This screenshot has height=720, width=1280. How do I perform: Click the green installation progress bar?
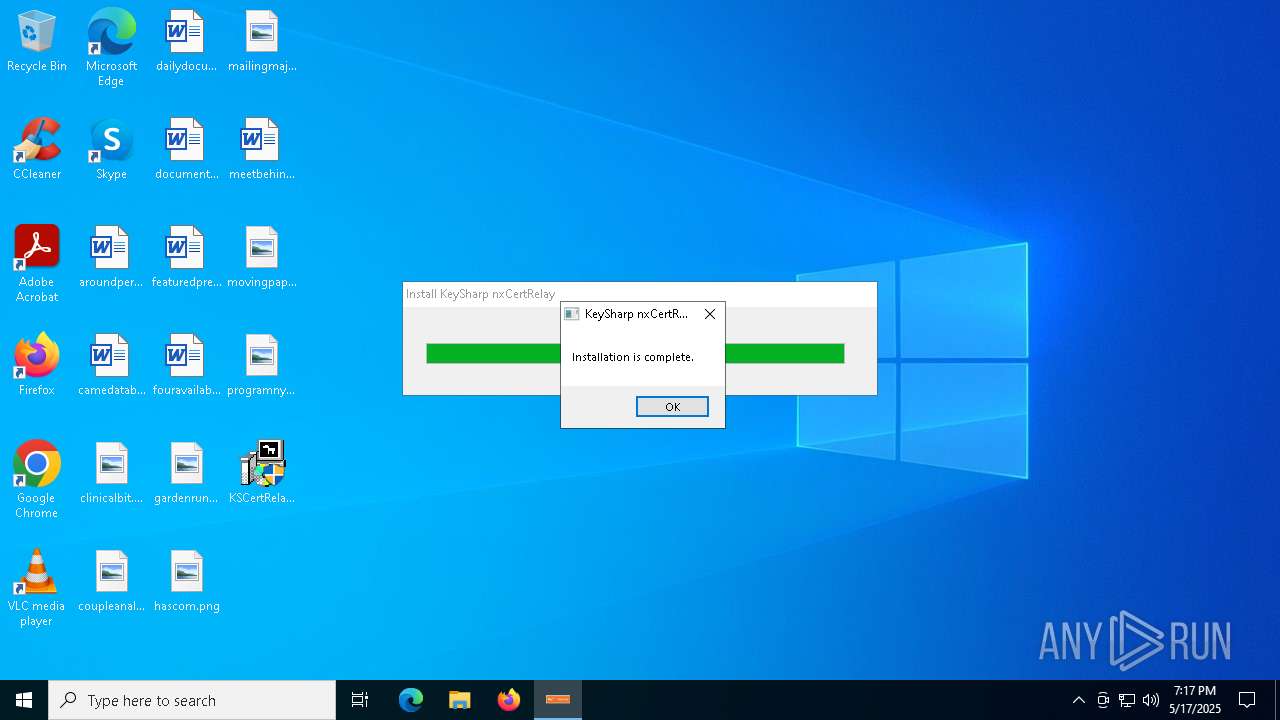tap(635, 353)
